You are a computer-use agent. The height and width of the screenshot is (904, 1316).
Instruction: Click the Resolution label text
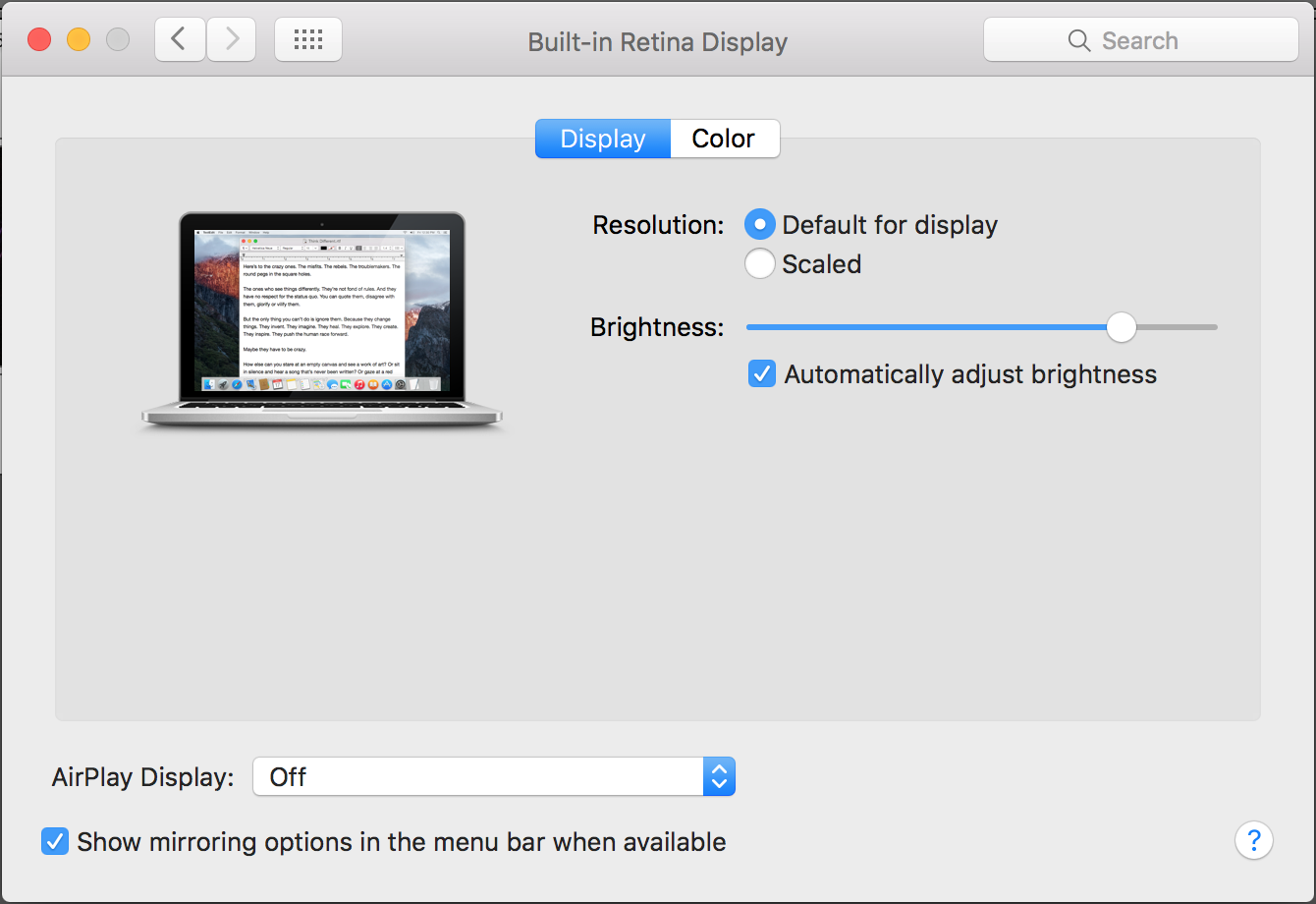pyautogui.click(x=658, y=225)
